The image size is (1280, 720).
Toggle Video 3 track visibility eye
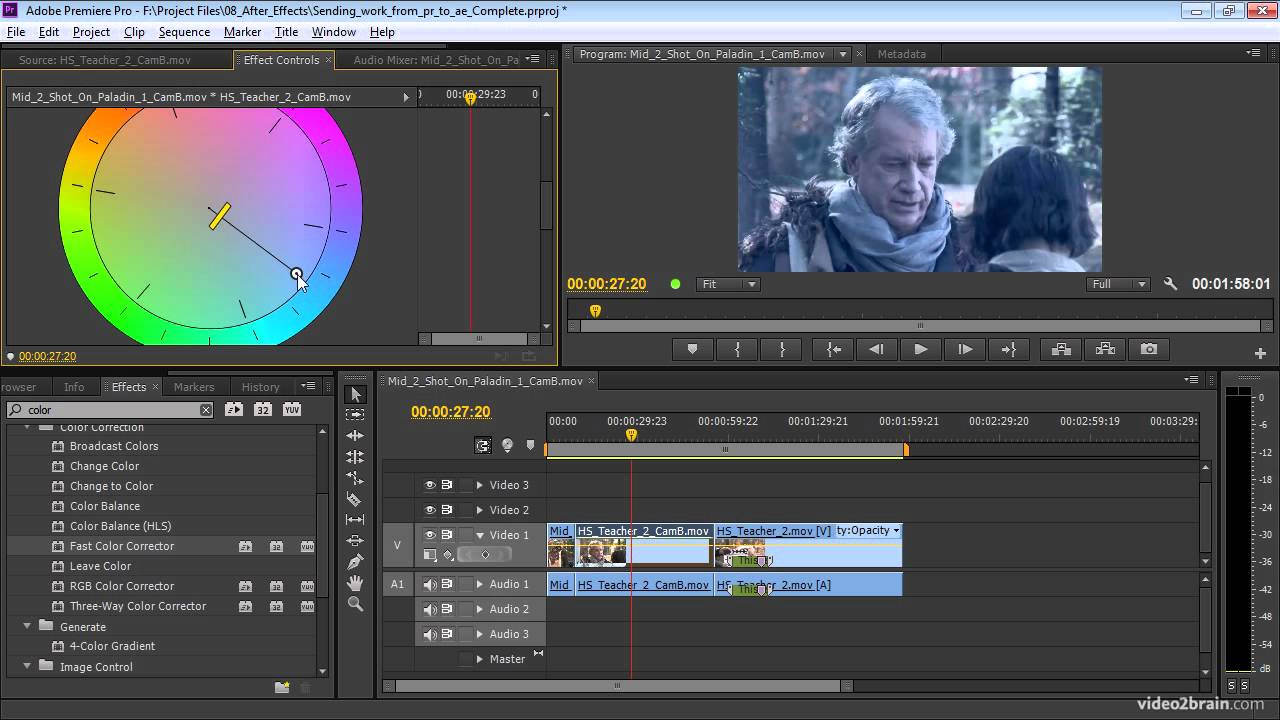point(430,485)
